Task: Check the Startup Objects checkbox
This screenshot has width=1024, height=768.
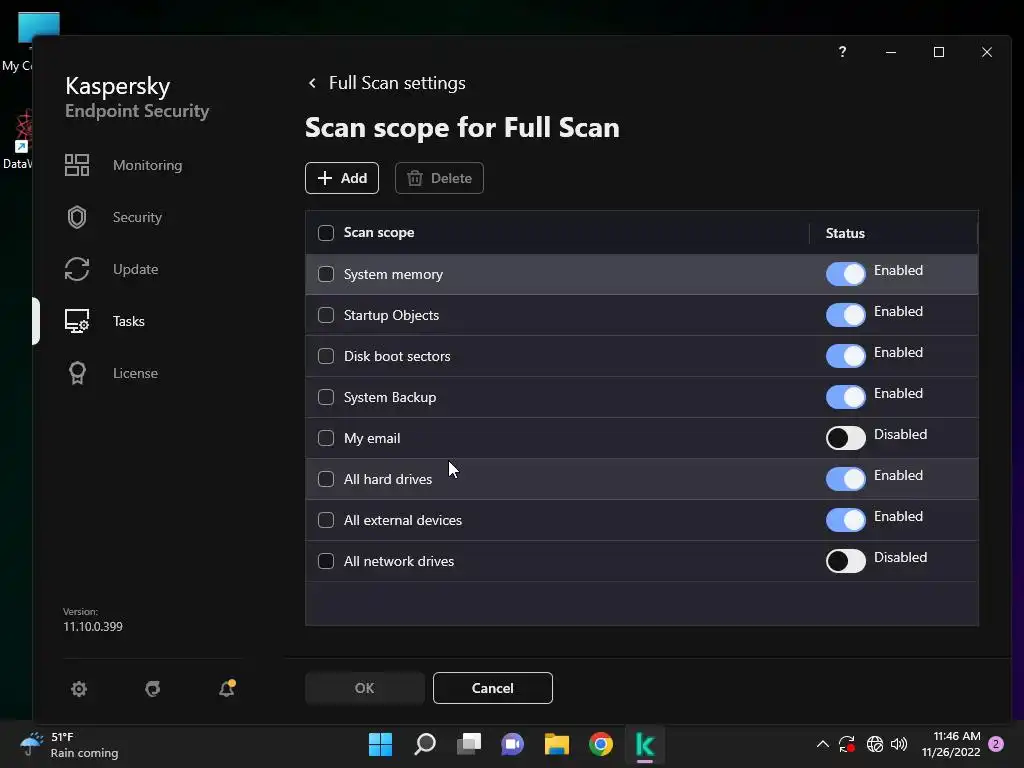Action: 326,315
